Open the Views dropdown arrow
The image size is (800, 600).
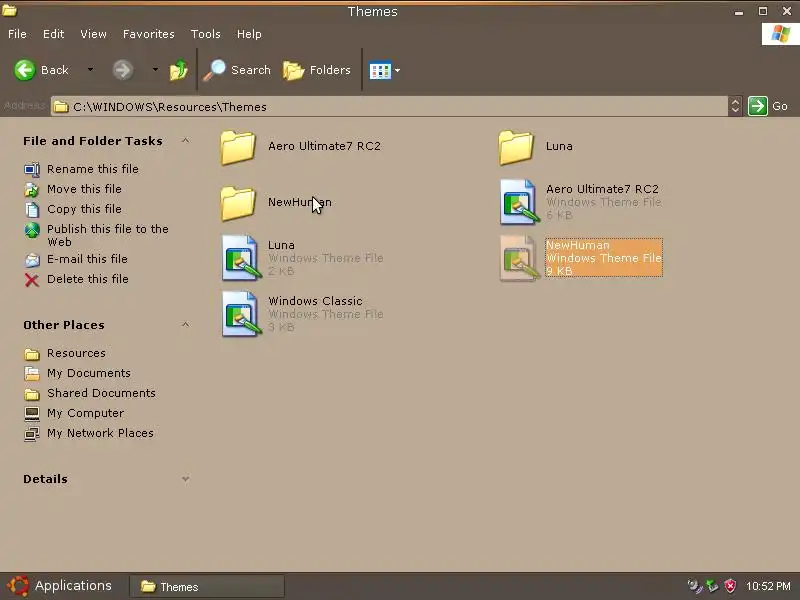point(397,70)
